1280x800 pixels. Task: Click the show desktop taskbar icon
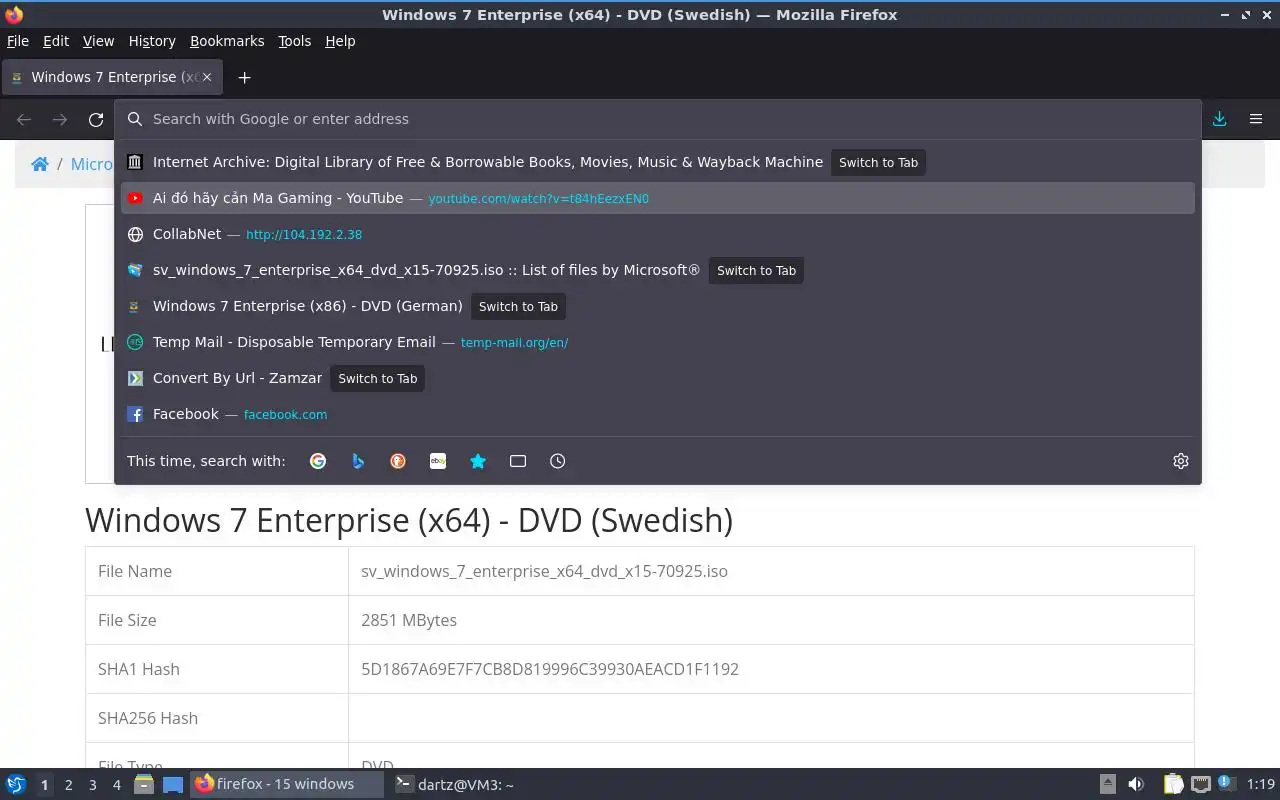tap(173, 785)
